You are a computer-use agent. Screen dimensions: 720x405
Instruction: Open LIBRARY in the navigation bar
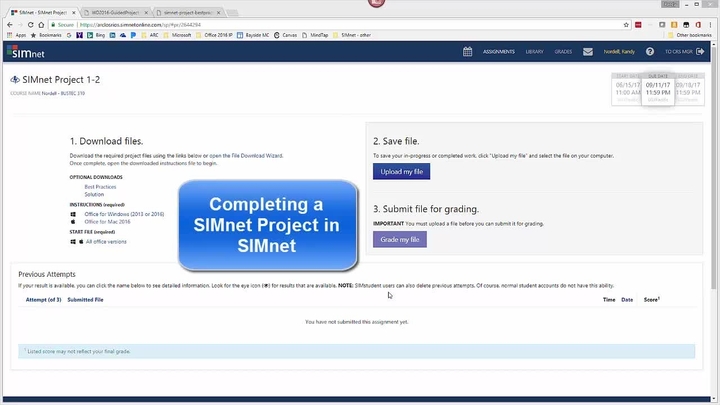click(x=534, y=52)
